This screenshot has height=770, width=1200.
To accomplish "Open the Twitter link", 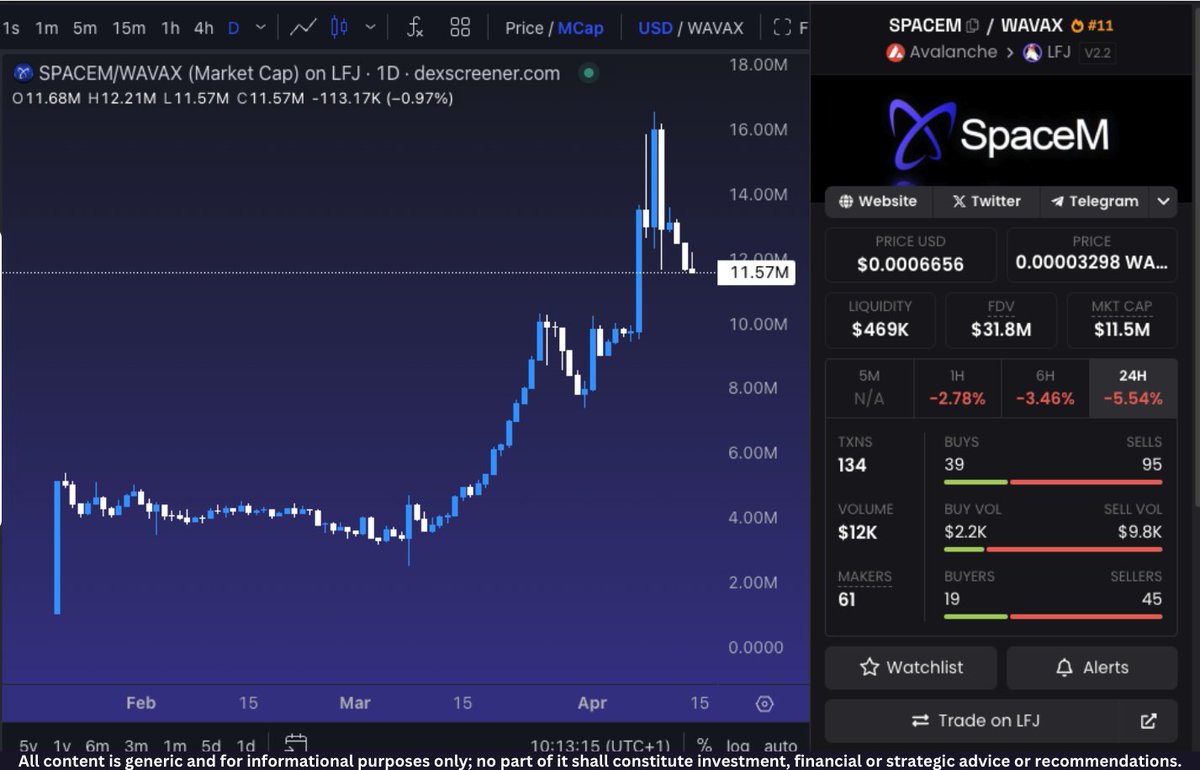I will (986, 201).
